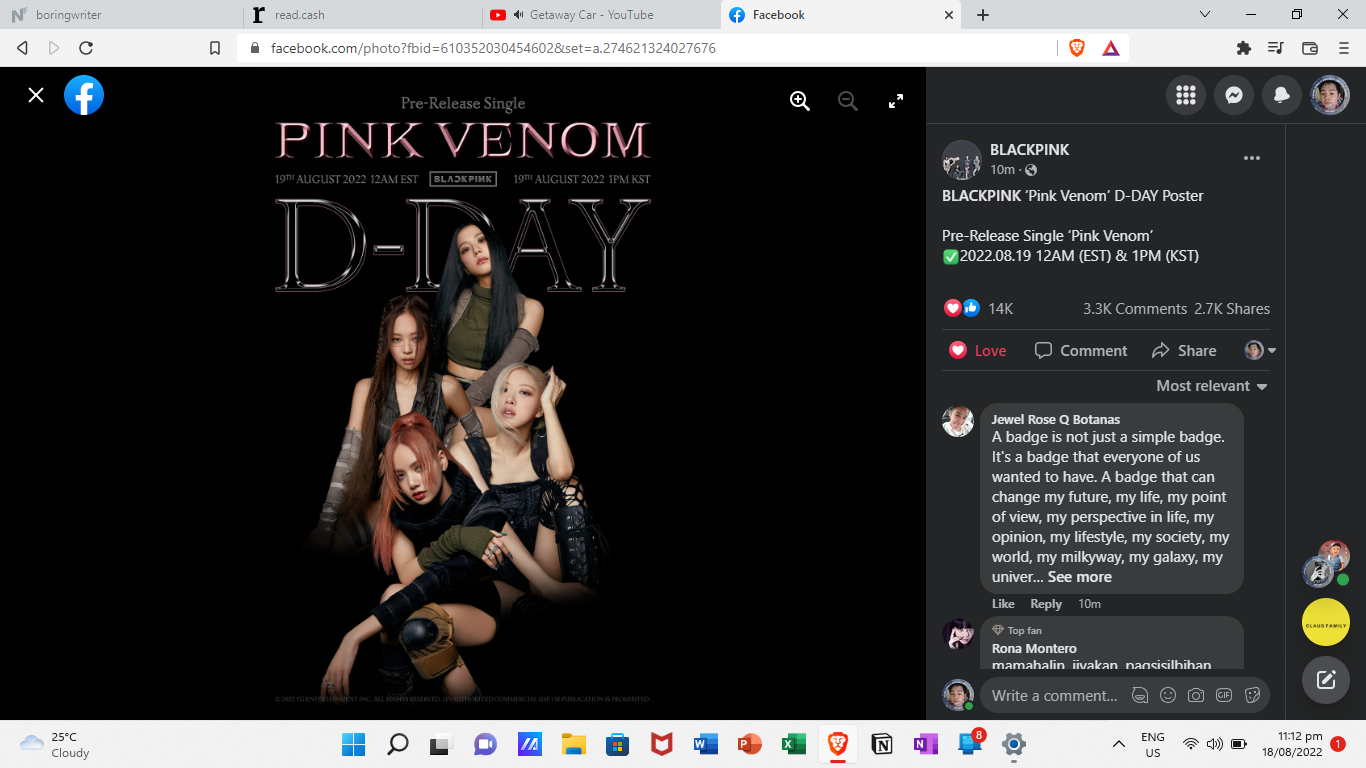Like Jewel Rose Q Botanas's comment
Screen dimensions: 1366x768
click(x=1003, y=604)
